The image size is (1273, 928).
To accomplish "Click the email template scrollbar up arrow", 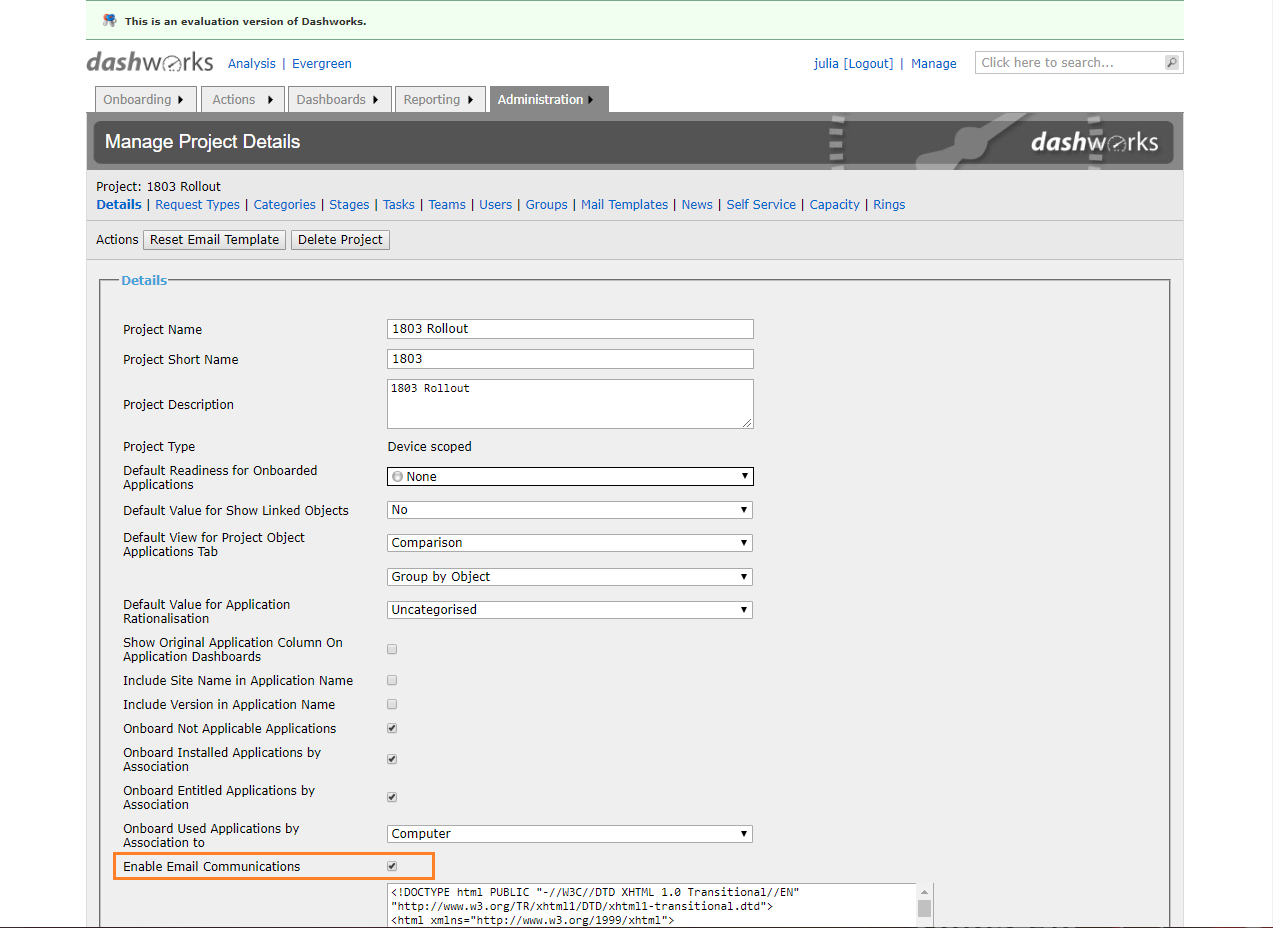I will pyautogui.click(x=924, y=891).
